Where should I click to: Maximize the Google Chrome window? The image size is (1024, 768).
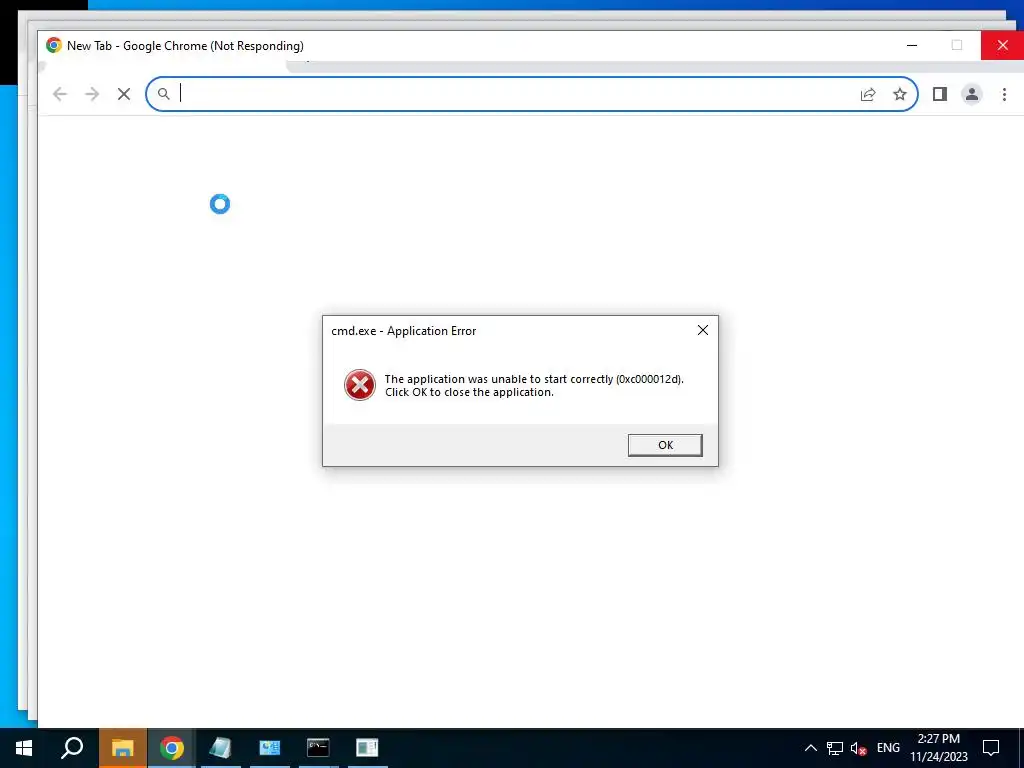(957, 45)
